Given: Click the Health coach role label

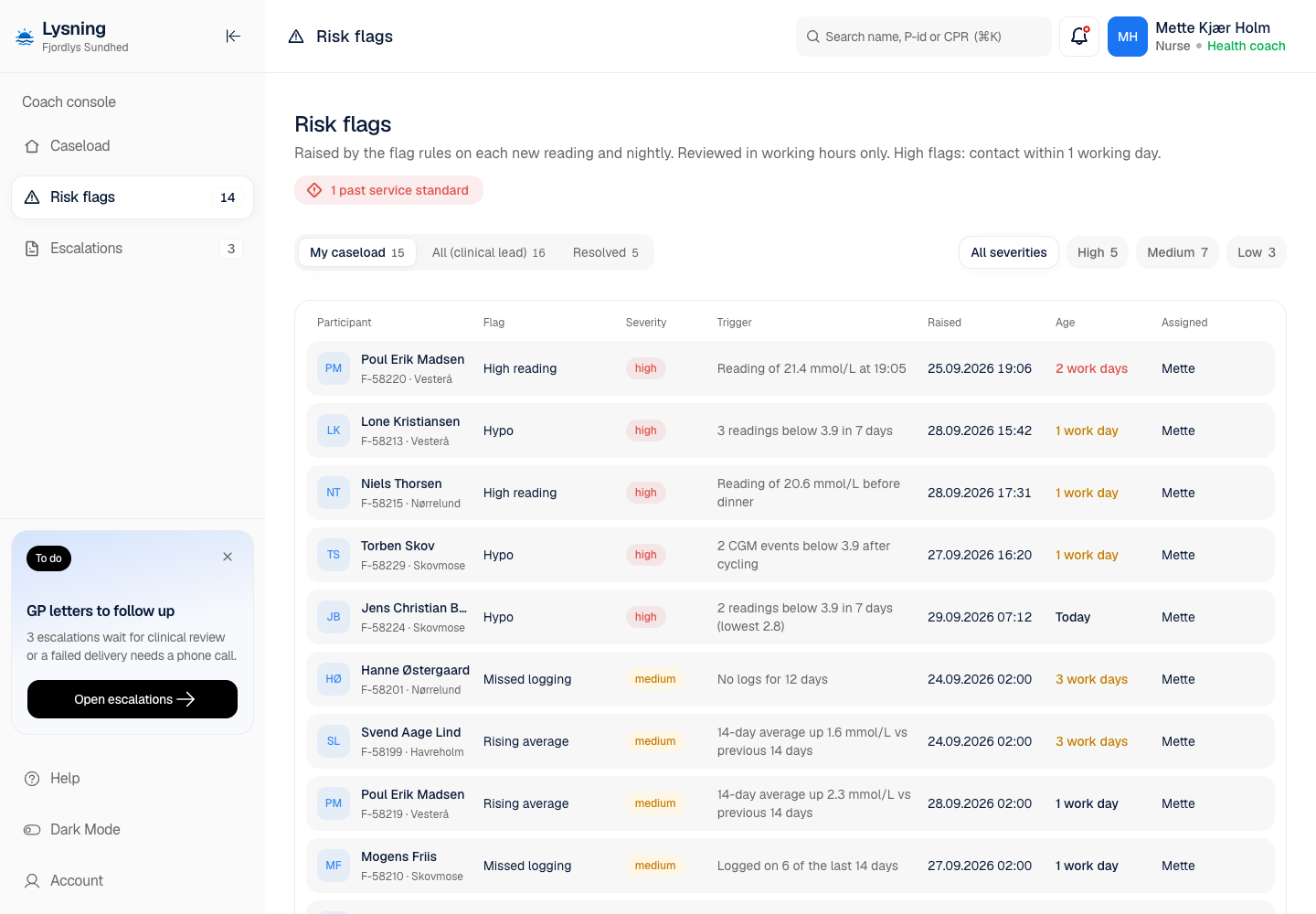Looking at the screenshot, I should click(1247, 46).
